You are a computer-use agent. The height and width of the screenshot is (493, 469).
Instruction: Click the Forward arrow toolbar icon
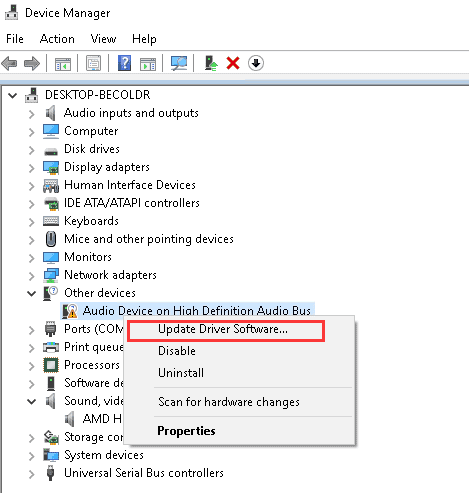click(x=32, y=63)
